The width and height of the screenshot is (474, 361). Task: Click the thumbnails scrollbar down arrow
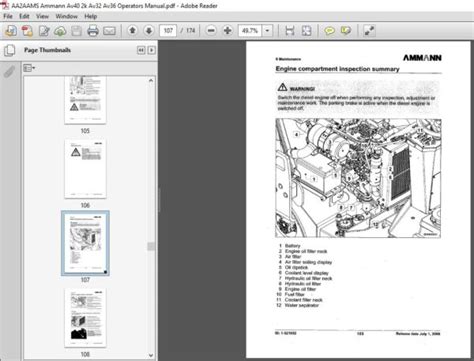click(x=151, y=355)
